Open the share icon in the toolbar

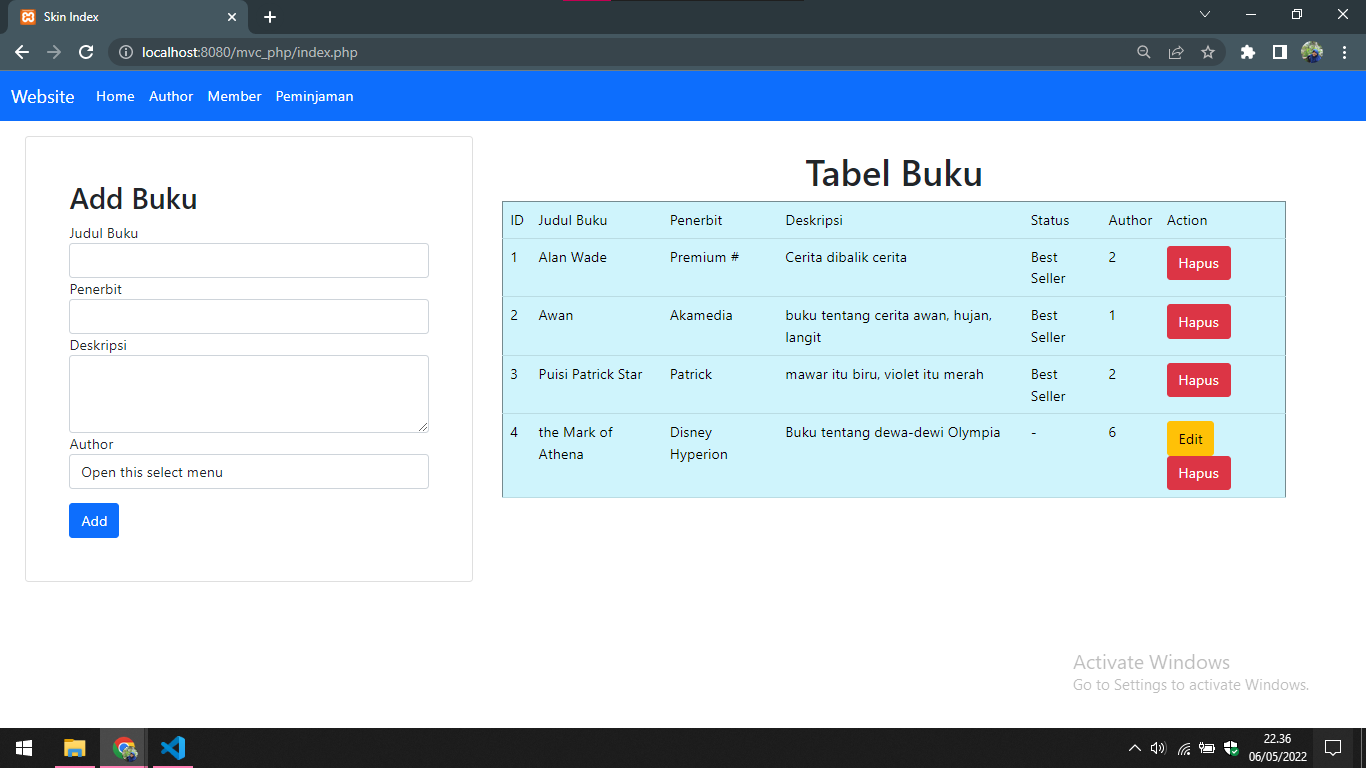click(1176, 52)
